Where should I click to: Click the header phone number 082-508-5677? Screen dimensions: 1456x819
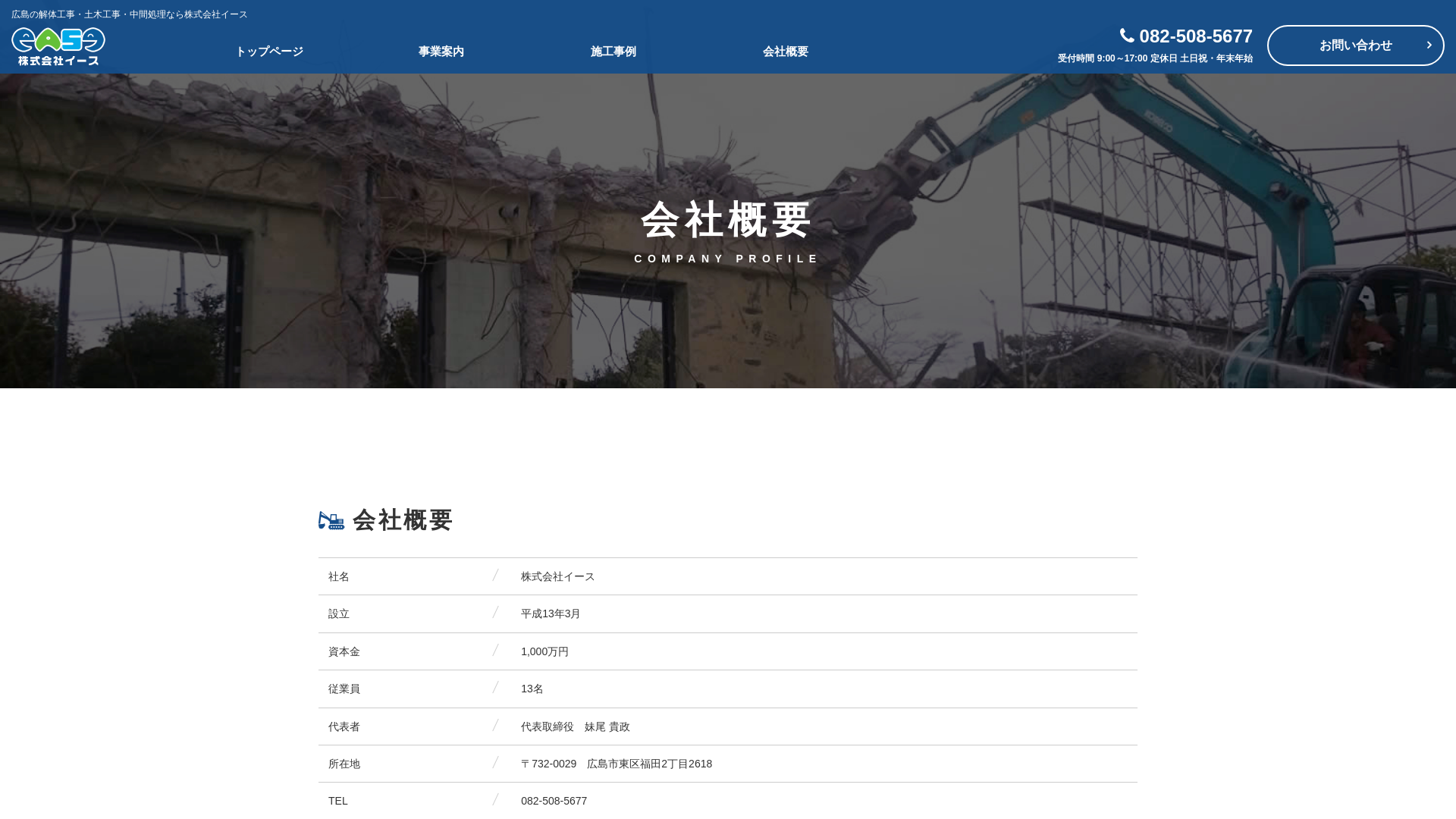[1195, 36]
